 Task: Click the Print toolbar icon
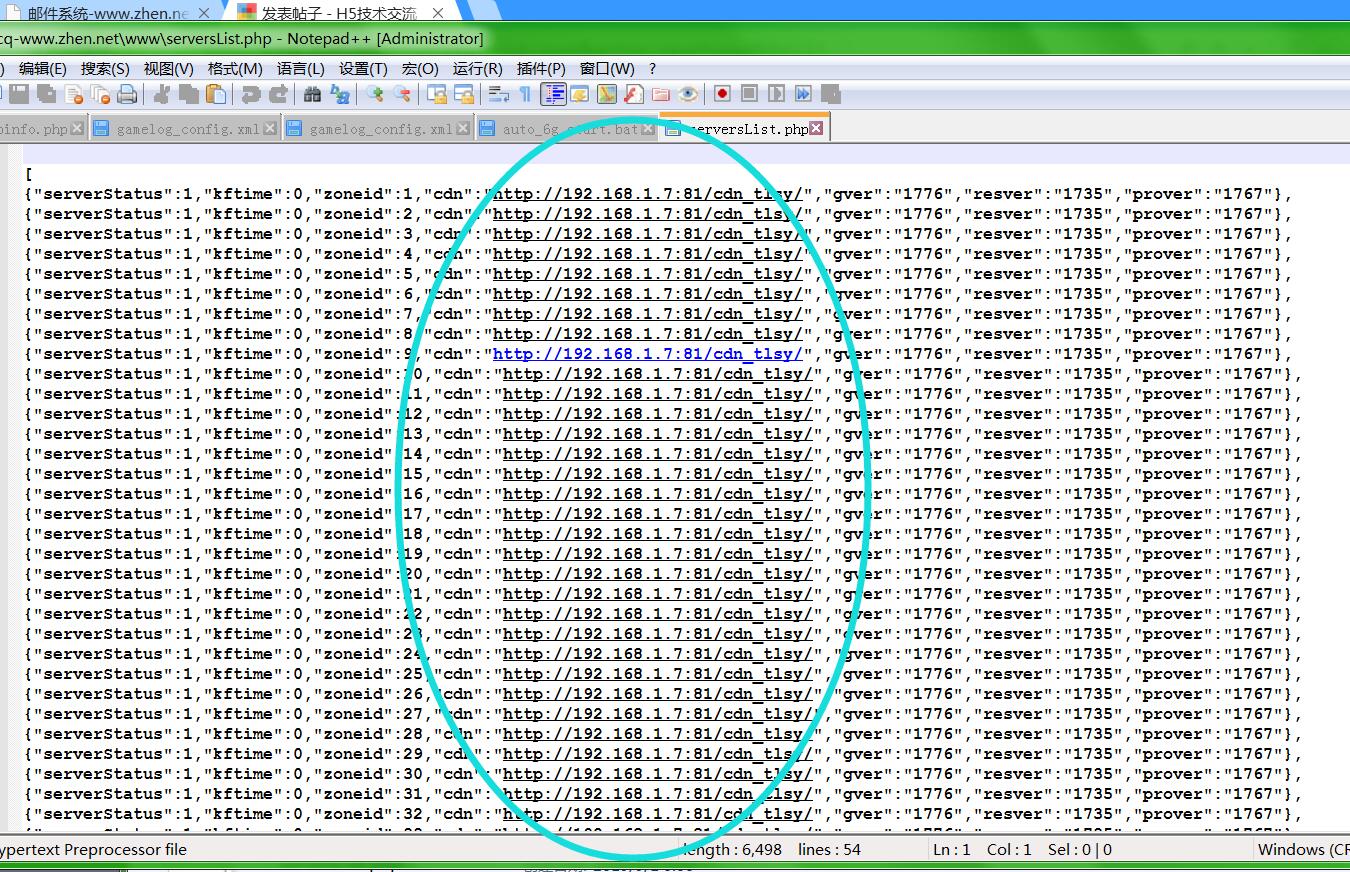point(127,94)
